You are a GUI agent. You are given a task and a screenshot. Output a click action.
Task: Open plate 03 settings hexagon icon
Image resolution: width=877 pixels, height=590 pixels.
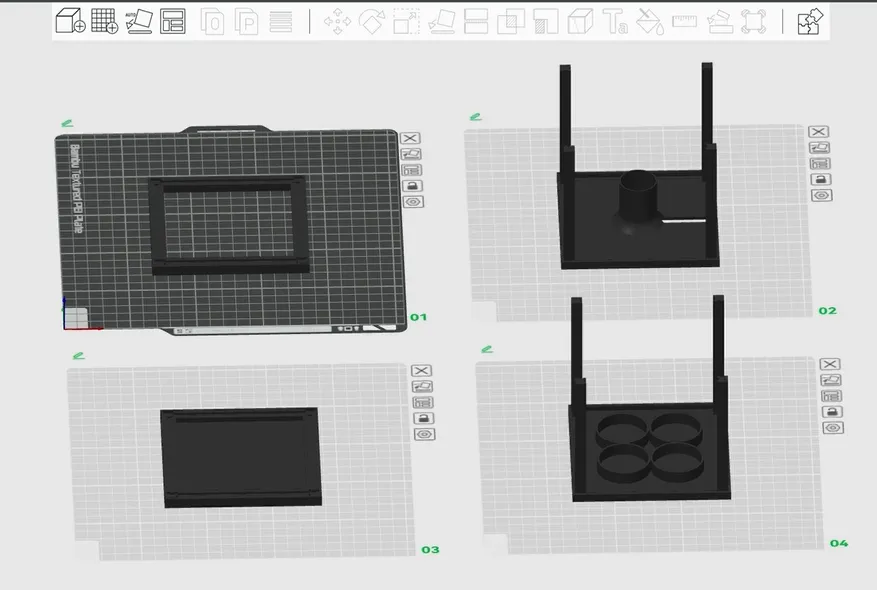pyautogui.click(x=425, y=435)
